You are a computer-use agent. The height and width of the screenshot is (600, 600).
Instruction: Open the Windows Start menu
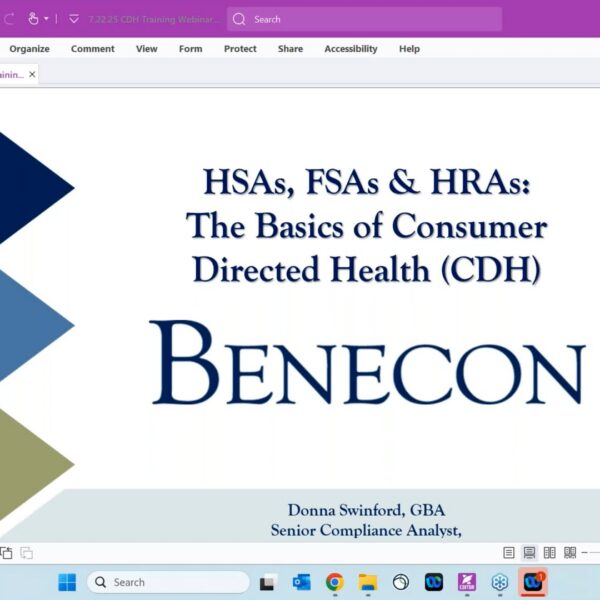(x=67, y=582)
